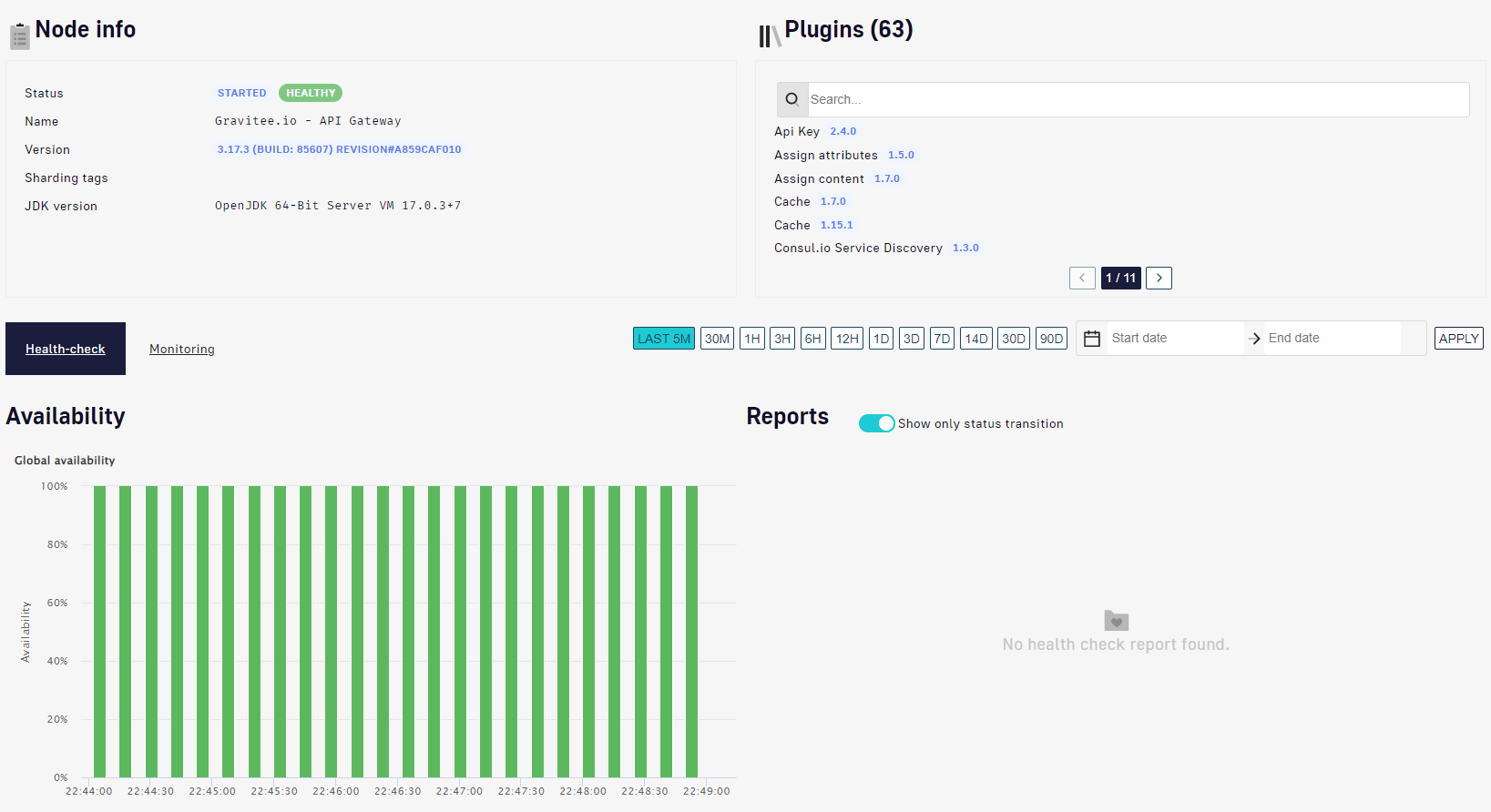Select the 3H time range
Image resolution: width=1491 pixels, height=812 pixels.
tap(782, 339)
